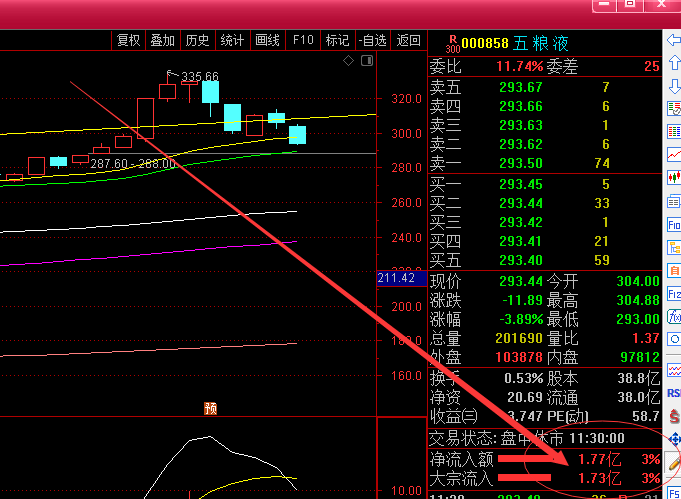The height and width of the screenshot is (499, 681).
Task: Click the 总量 value 201690
Action: pyautogui.click(x=519, y=338)
